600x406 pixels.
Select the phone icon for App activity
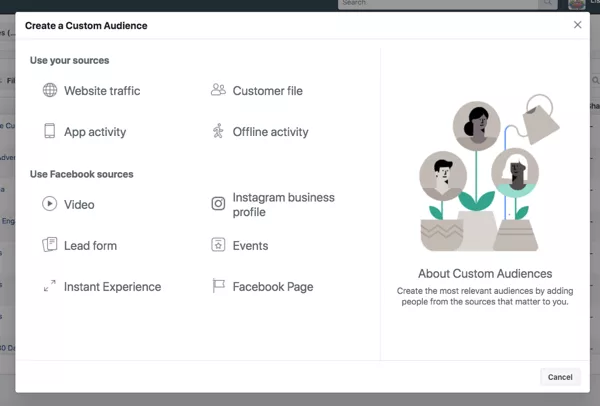pos(50,131)
